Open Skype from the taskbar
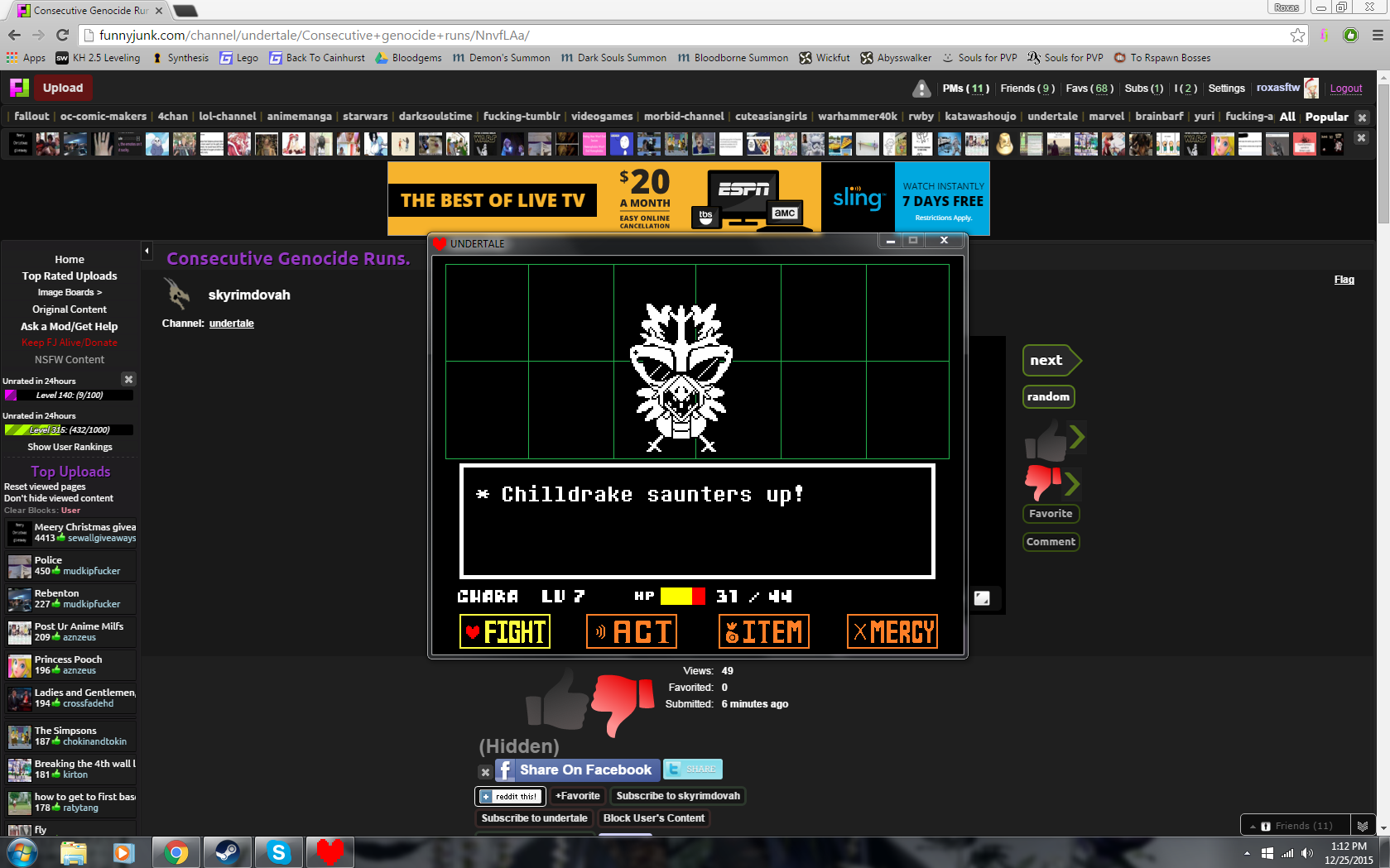1390x868 pixels. 279,852
